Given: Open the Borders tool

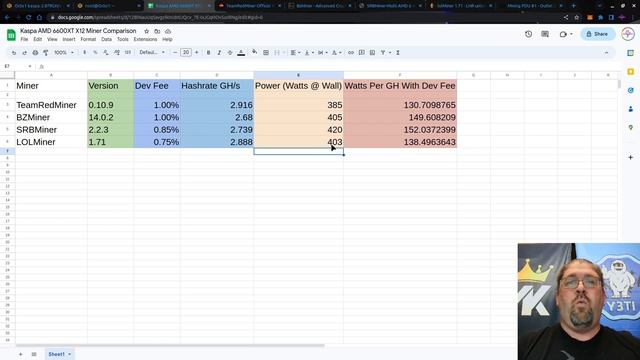Looking at the screenshot, I should [266, 53].
